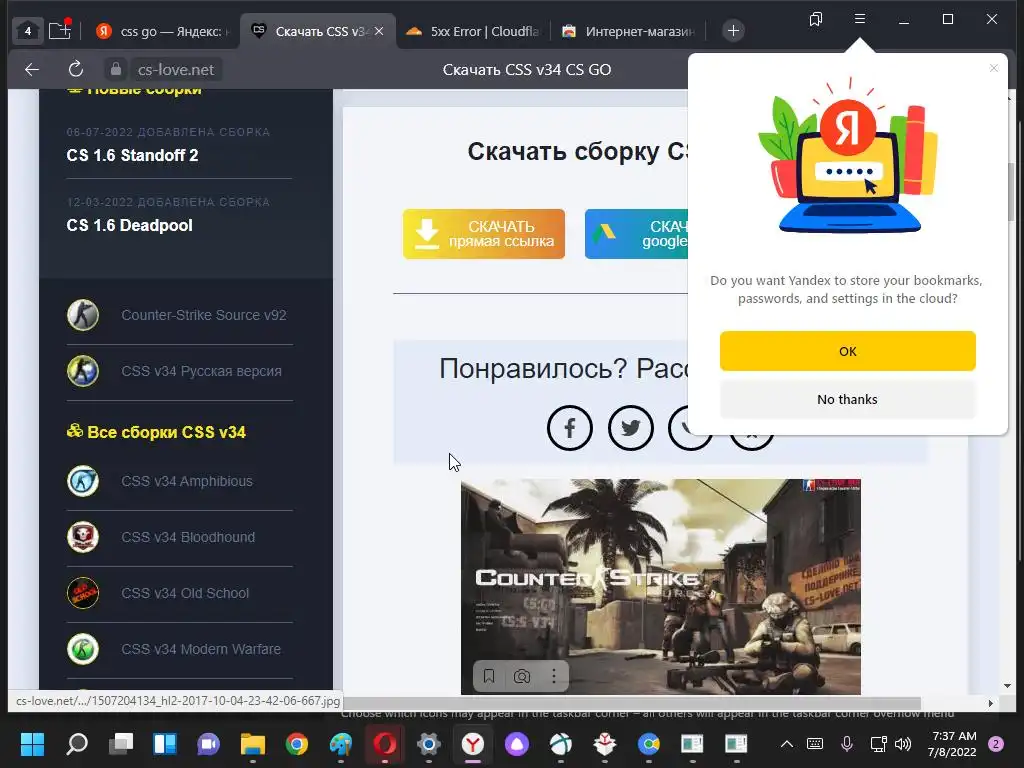Switch to Opera on the taskbar
The height and width of the screenshot is (768, 1024).
(385, 743)
